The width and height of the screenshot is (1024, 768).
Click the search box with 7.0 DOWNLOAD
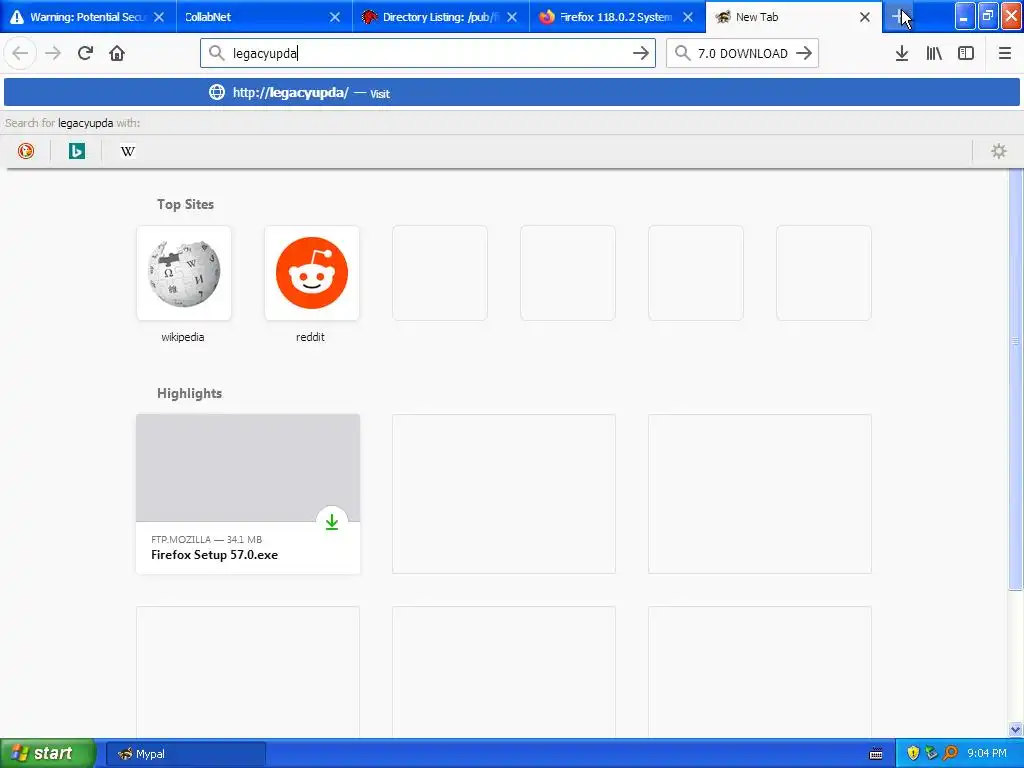coord(742,53)
